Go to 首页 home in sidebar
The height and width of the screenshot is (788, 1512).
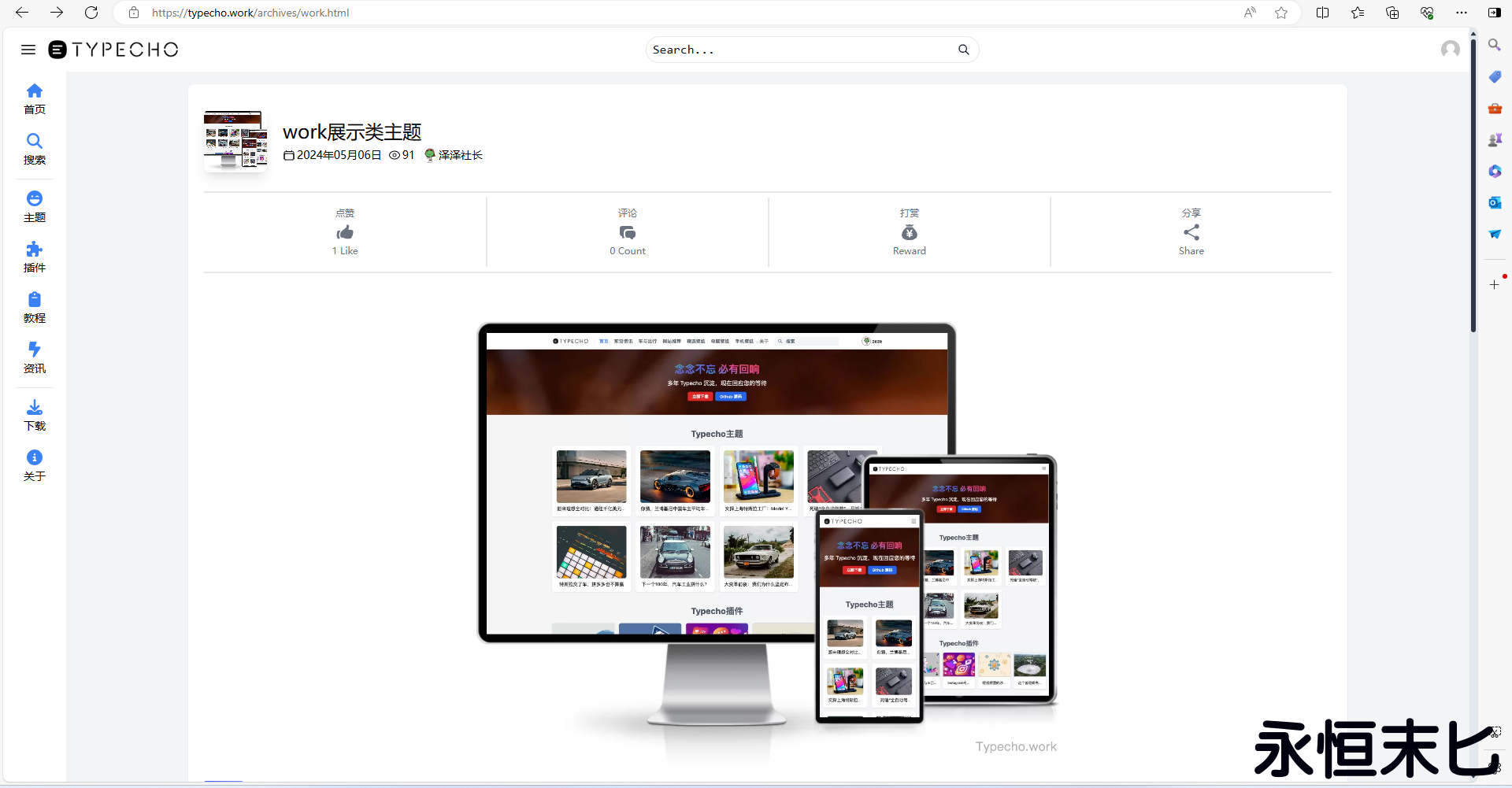35,99
